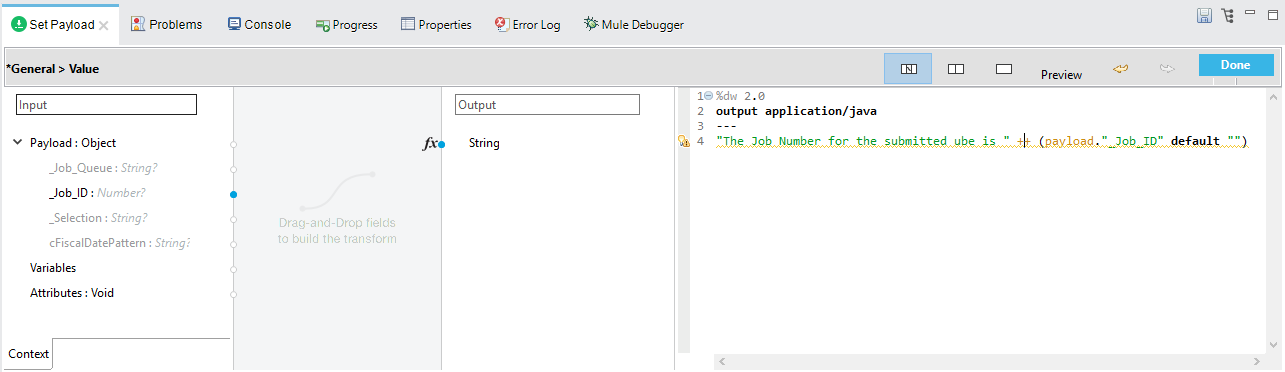
Task: Show the Progress tab
Action: point(346,24)
